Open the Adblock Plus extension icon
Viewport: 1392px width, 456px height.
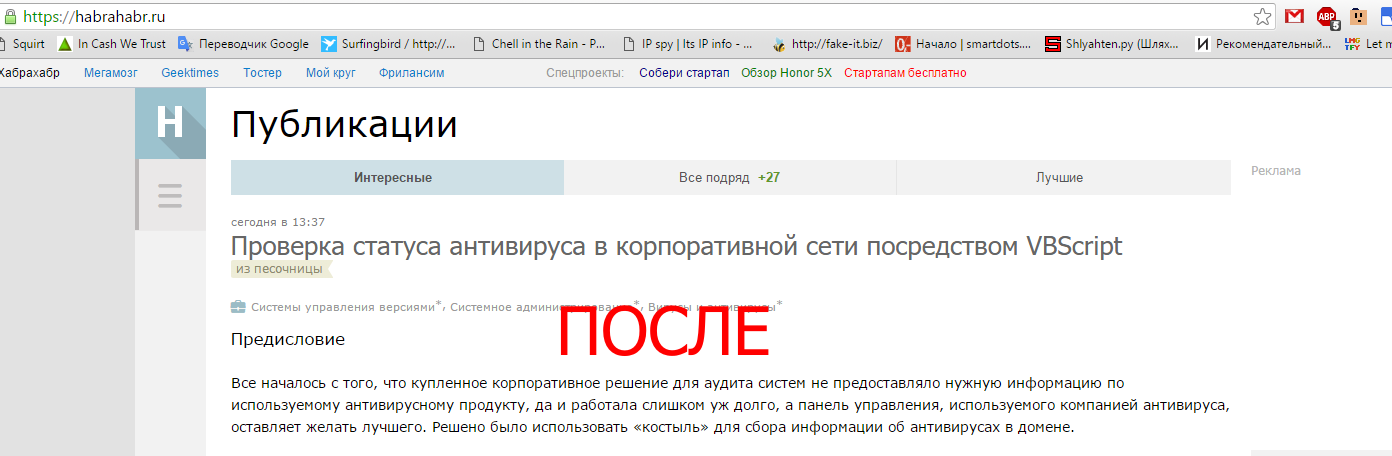(x=1327, y=16)
